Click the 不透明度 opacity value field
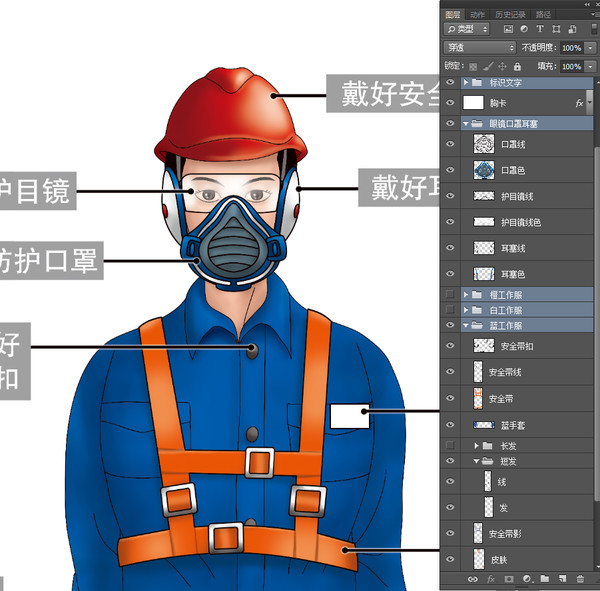 [572, 48]
